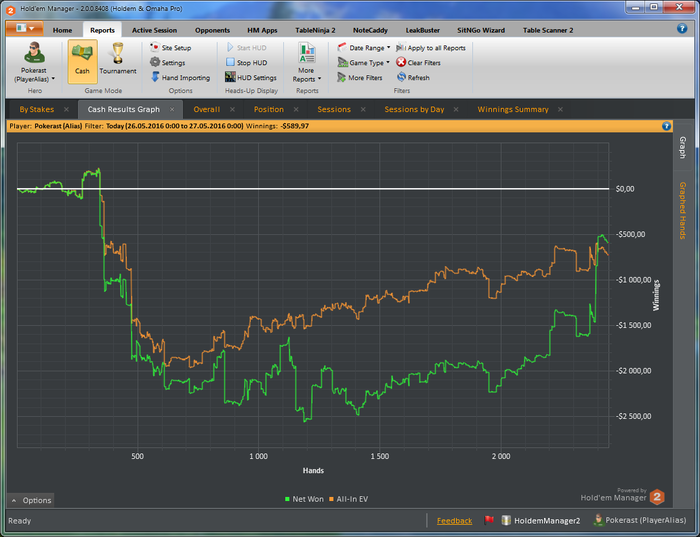Click the $0,00 axis label
The image size is (700, 537).
tap(625, 189)
